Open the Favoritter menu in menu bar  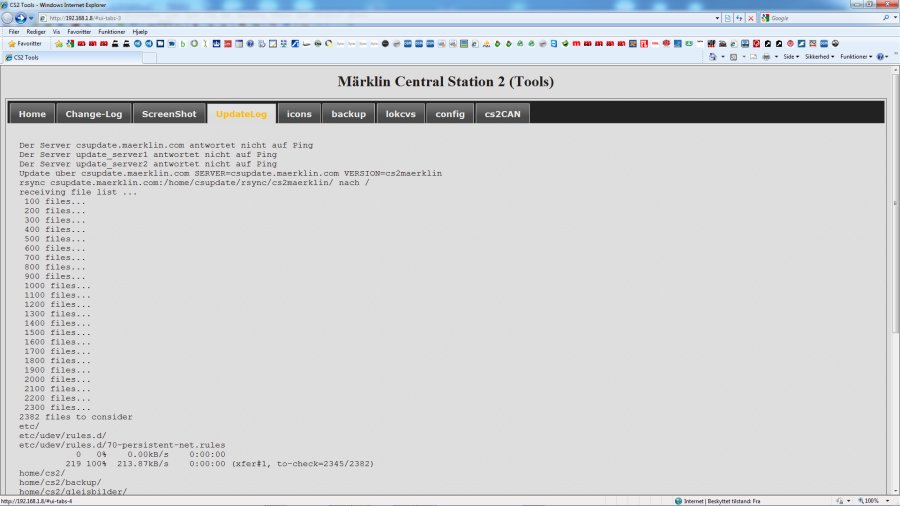coord(79,32)
